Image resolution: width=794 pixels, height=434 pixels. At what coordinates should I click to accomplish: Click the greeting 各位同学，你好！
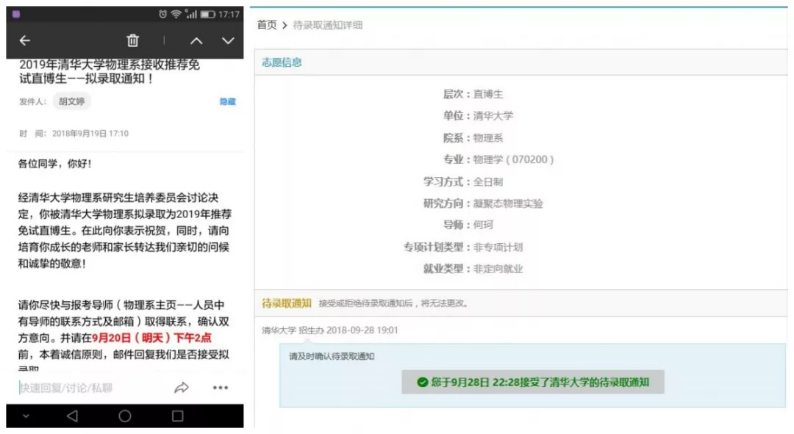point(55,164)
